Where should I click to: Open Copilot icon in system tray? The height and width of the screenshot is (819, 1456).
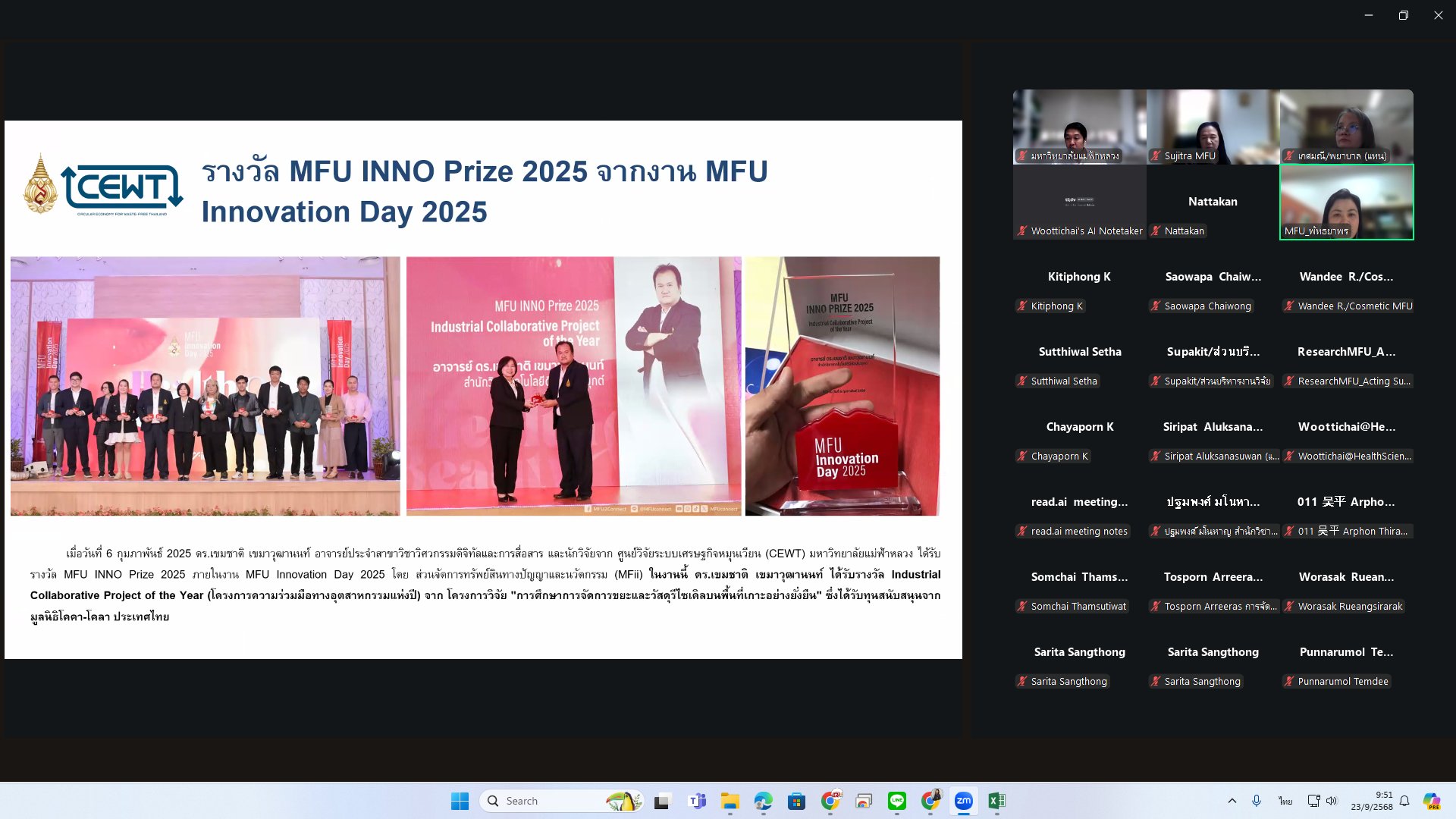point(1431,801)
